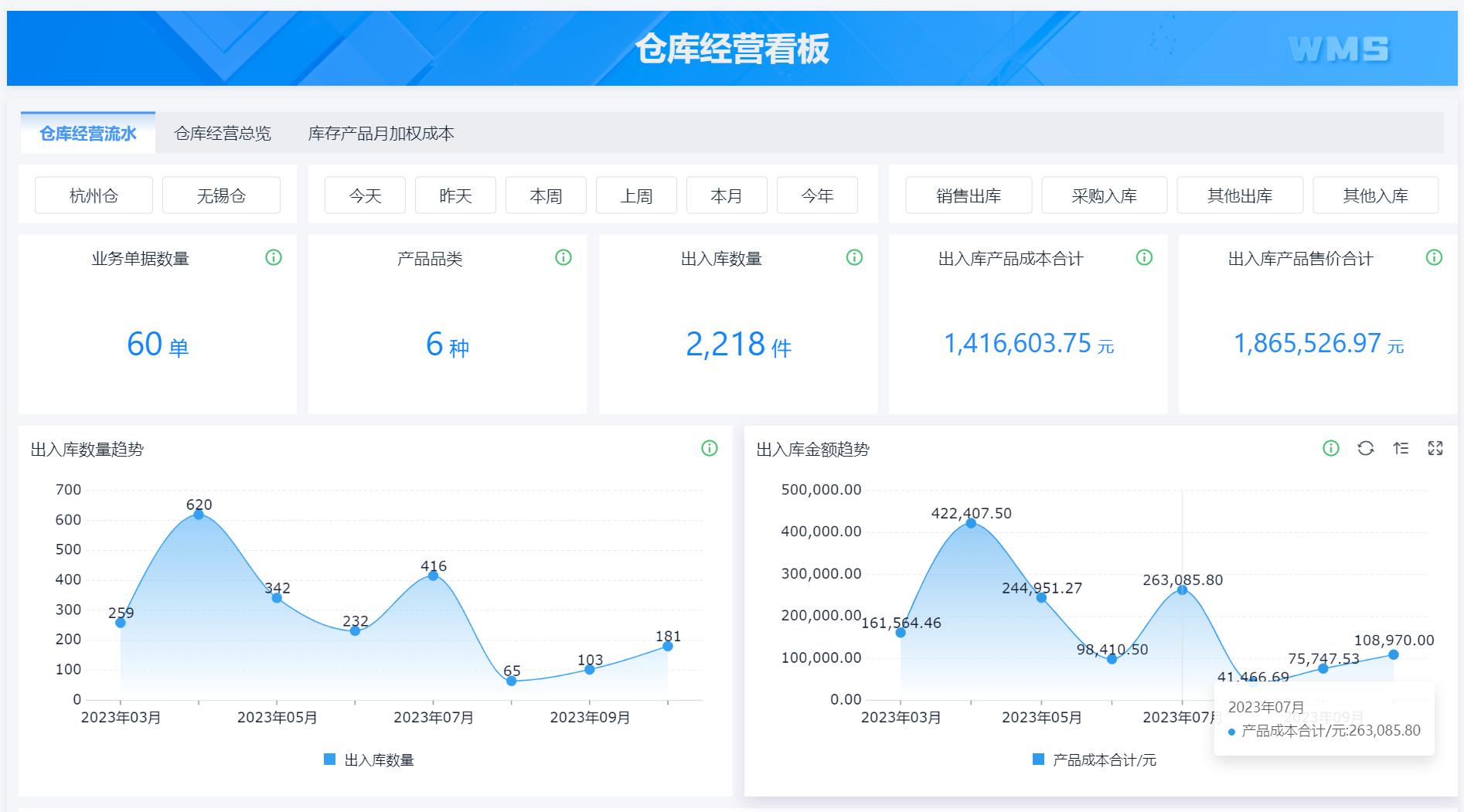This screenshot has width=1464, height=812.
Task: Switch to 仓库经营总览 tab
Action: (x=223, y=134)
